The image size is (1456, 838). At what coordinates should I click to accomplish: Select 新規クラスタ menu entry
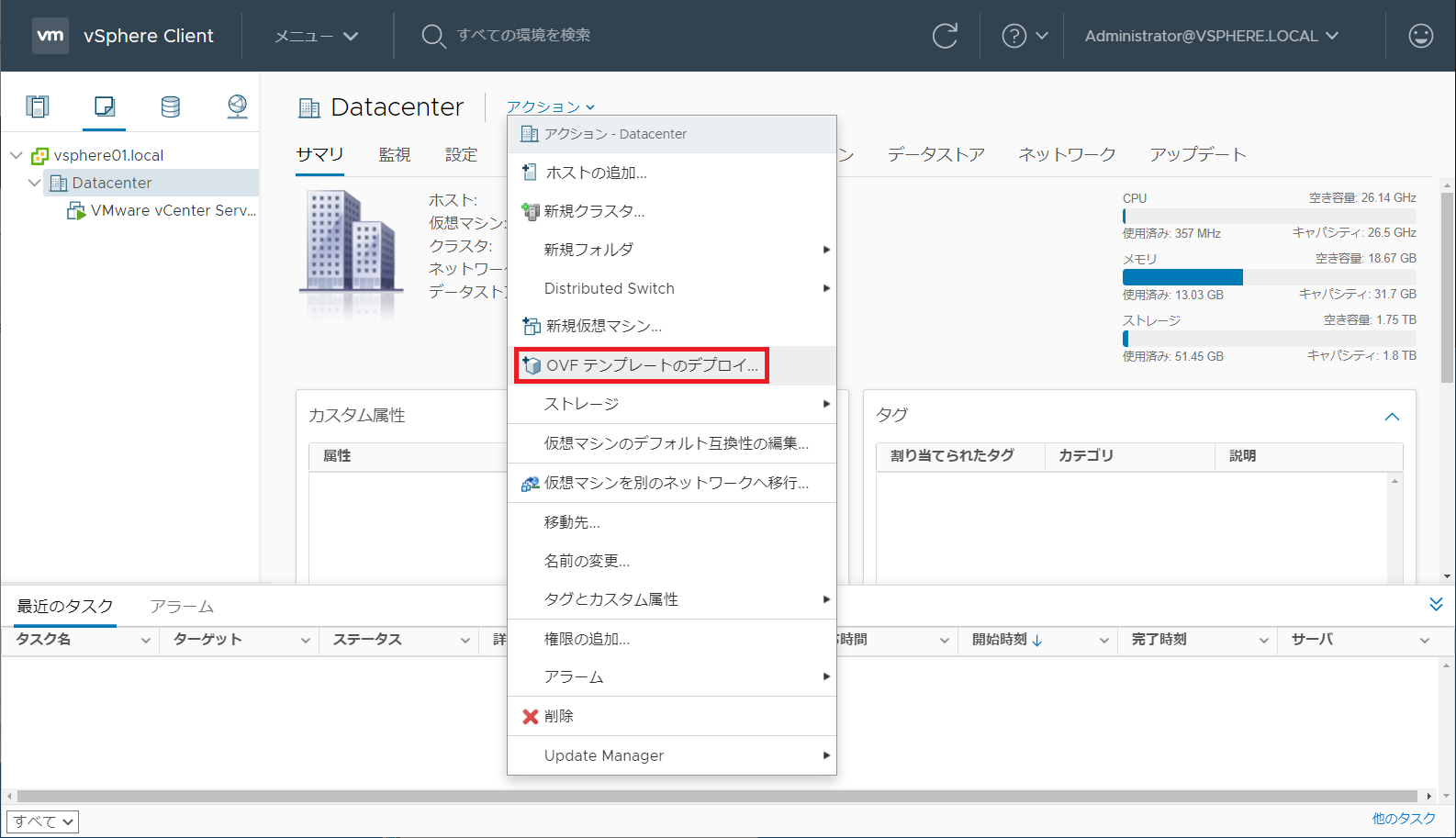click(x=672, y=211)
